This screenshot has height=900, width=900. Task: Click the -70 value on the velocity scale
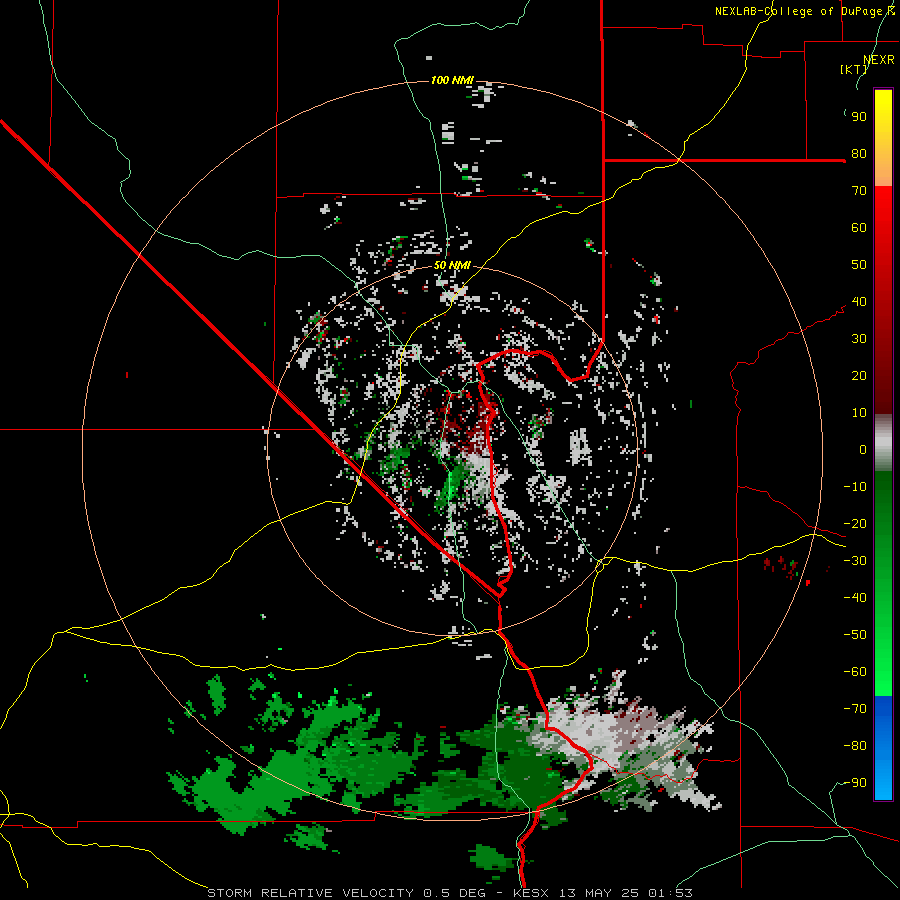855,709
